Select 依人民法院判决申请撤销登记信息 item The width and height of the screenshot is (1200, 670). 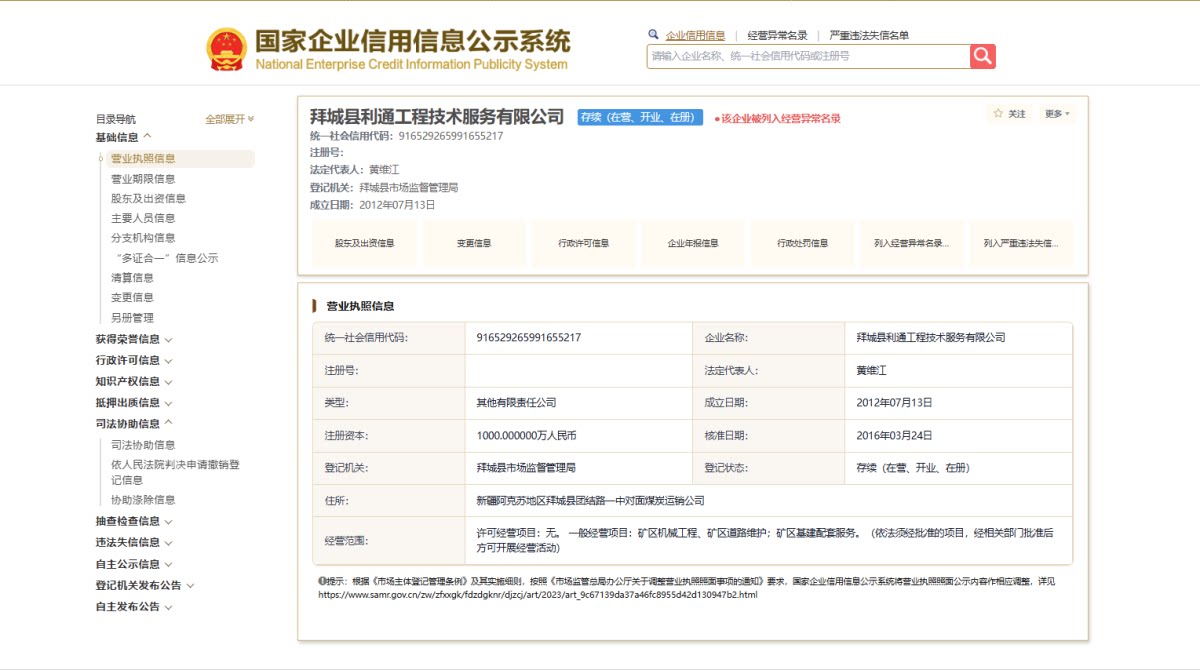point(175,472)
